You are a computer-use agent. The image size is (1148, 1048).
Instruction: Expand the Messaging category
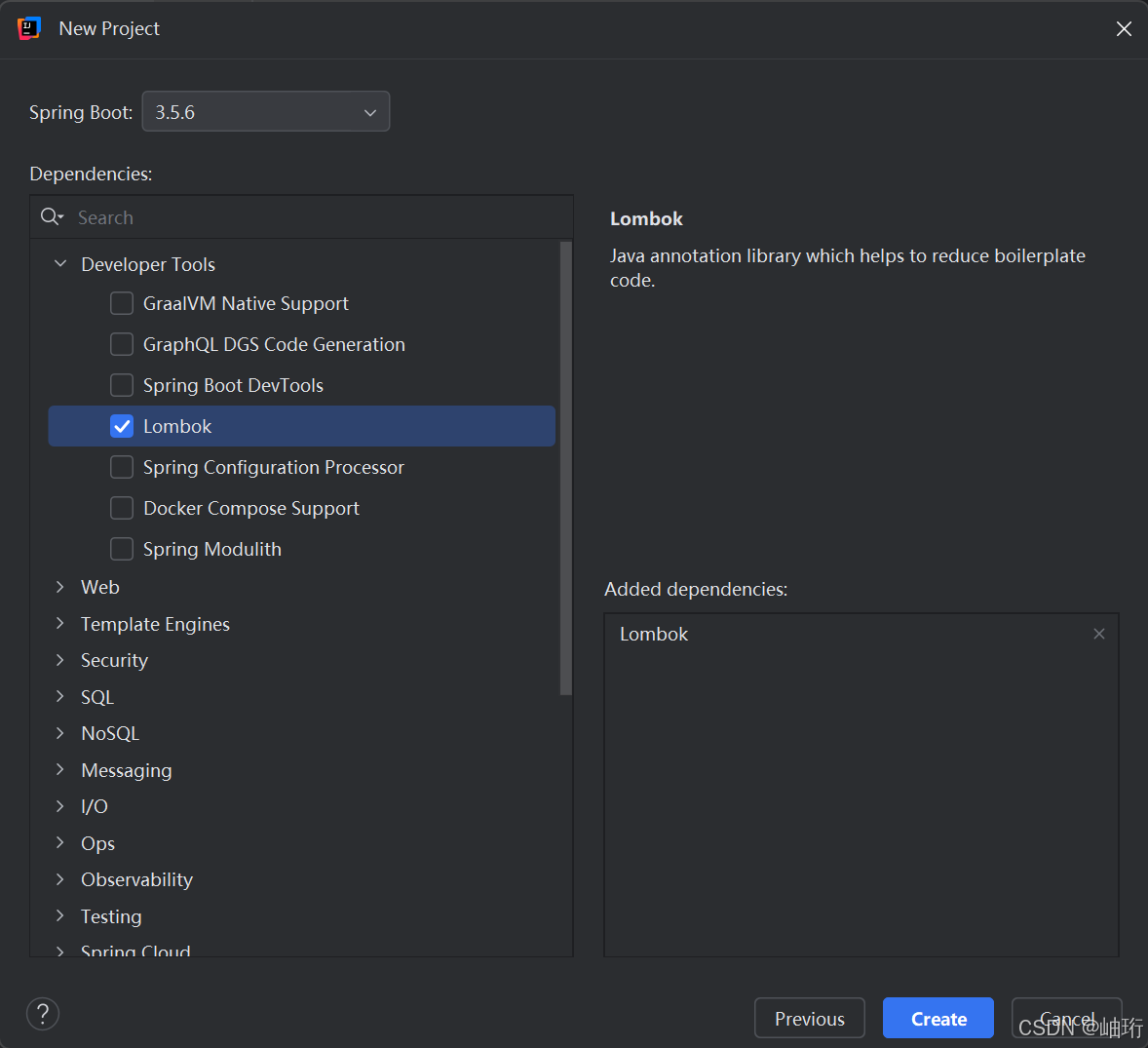click(60, 770)
